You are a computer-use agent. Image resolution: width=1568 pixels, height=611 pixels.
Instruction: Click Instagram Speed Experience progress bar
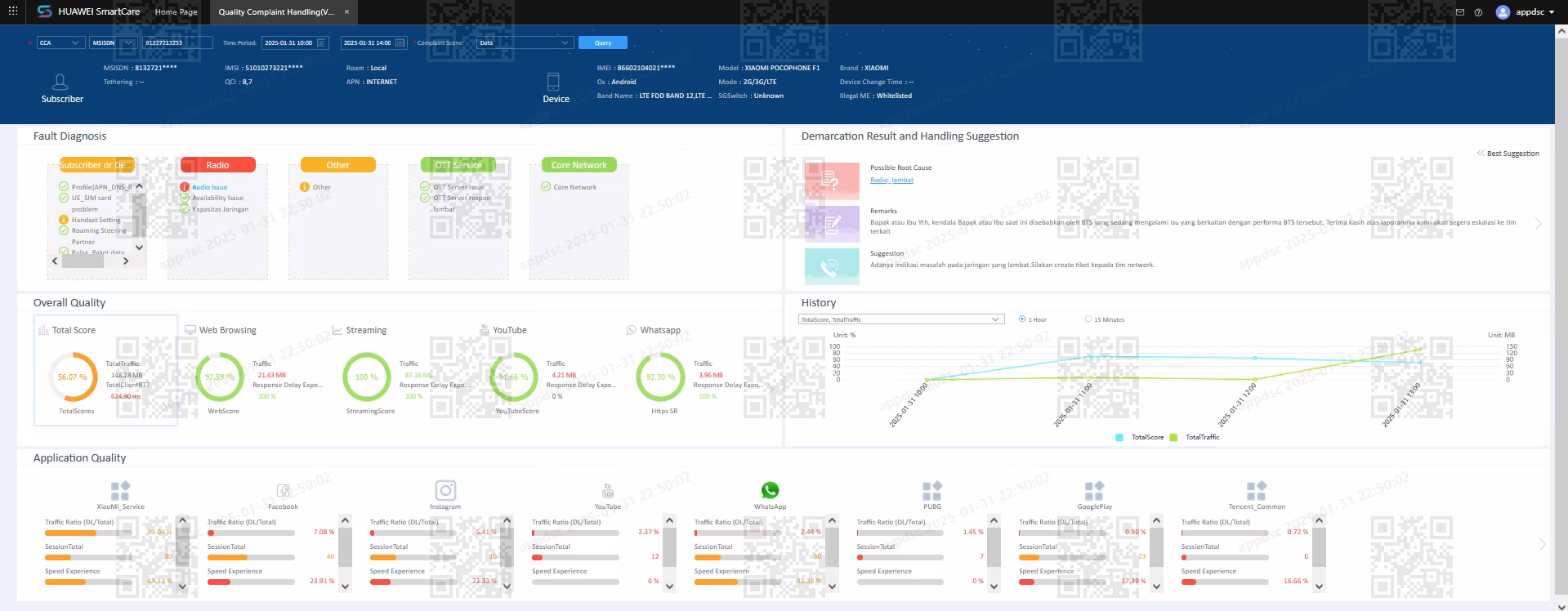pyautogui.click(x=413, y=582)
